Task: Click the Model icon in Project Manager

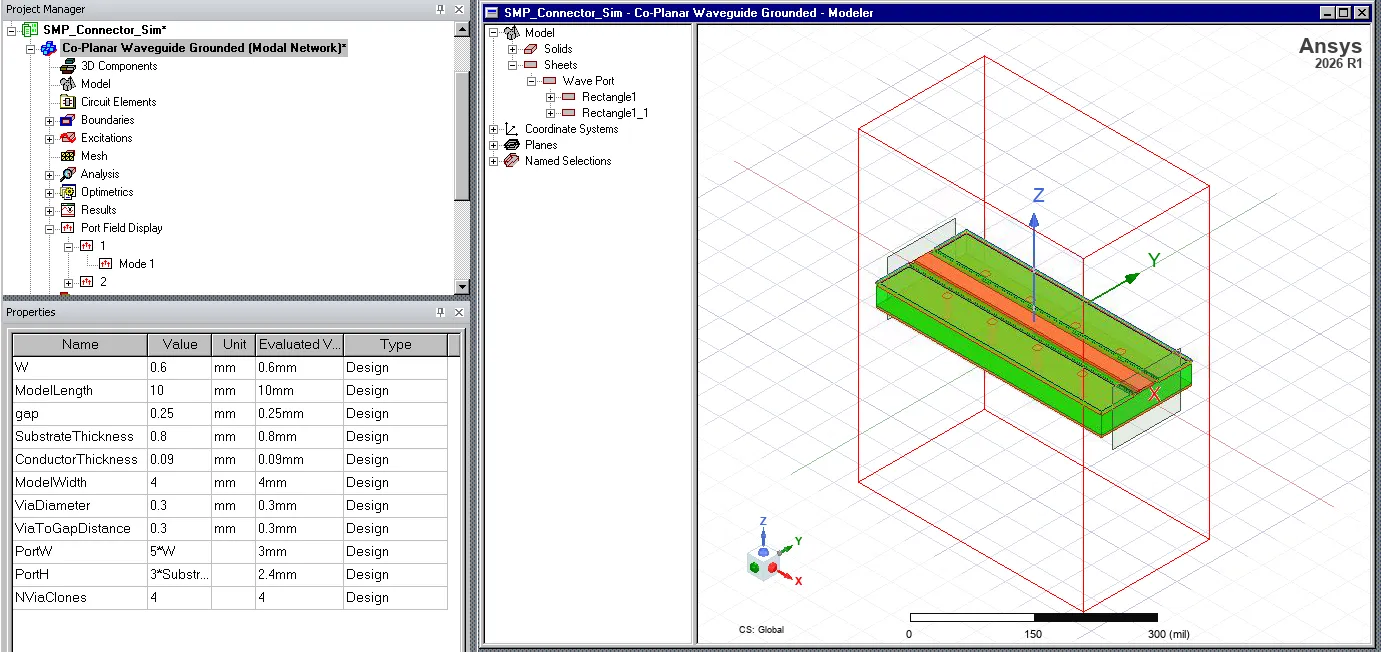Action: (68, 84)
